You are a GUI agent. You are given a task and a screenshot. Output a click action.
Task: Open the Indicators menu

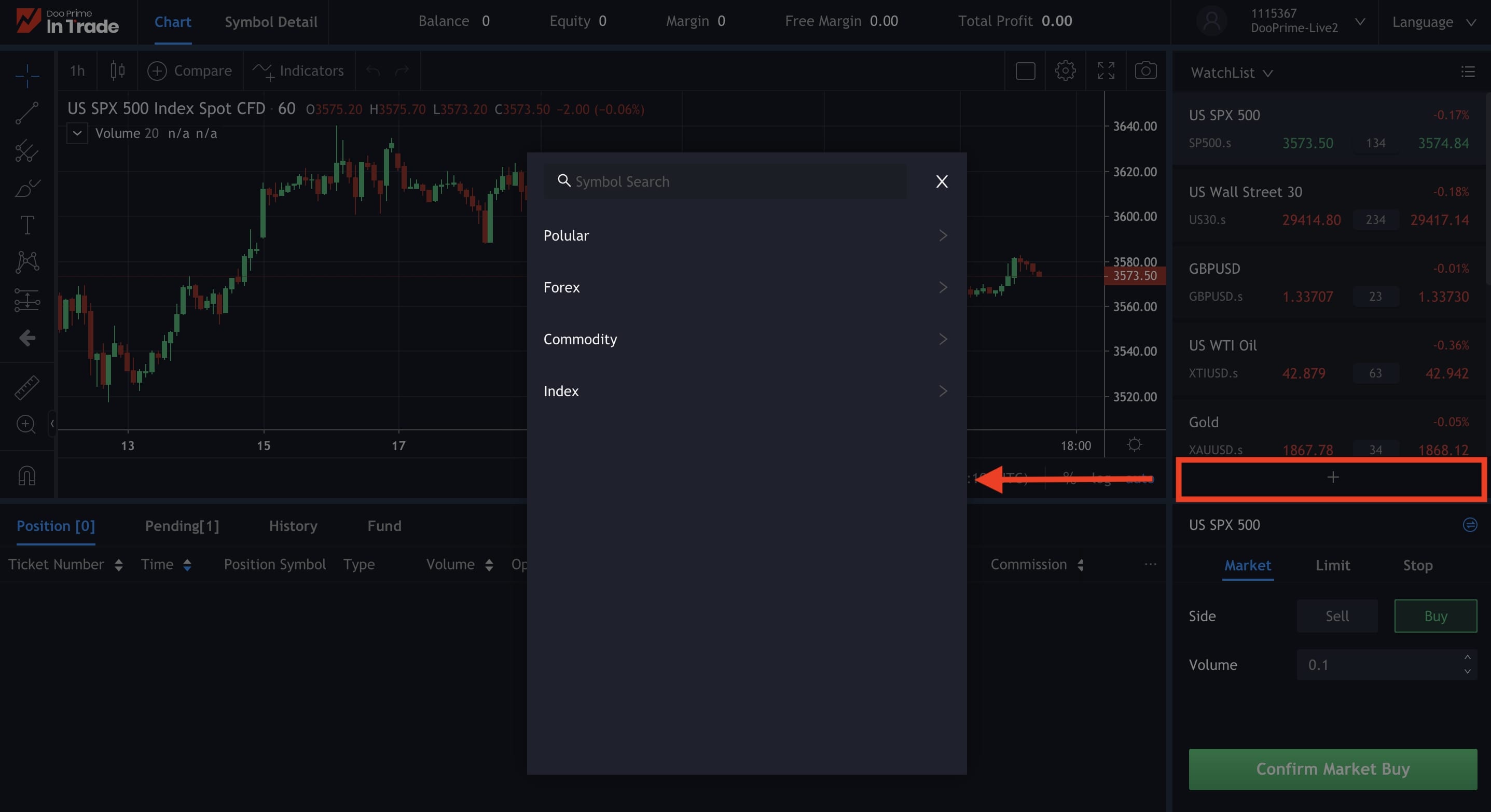[x=298, y=71]
